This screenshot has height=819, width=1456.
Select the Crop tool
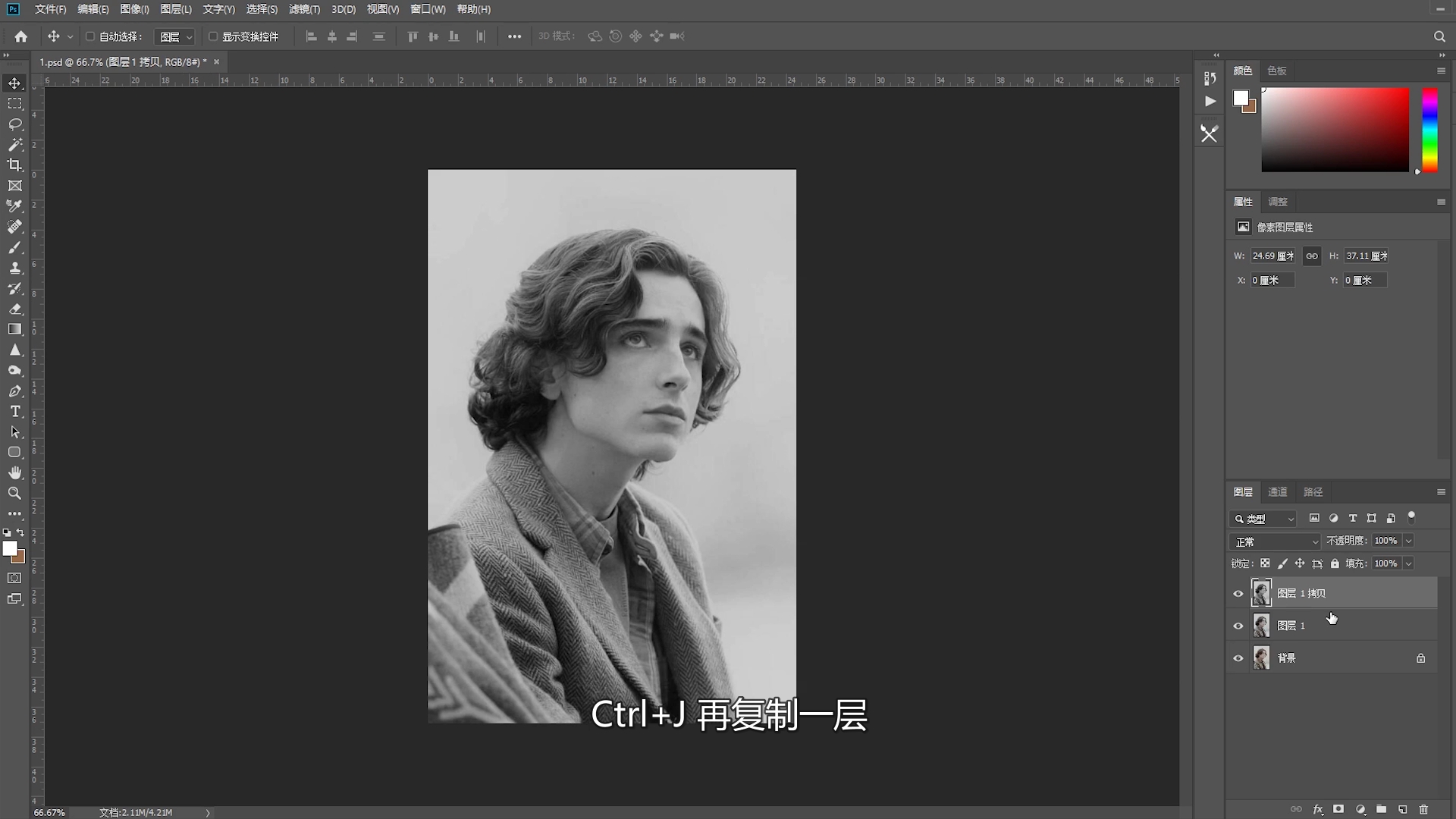coord(14,165)
